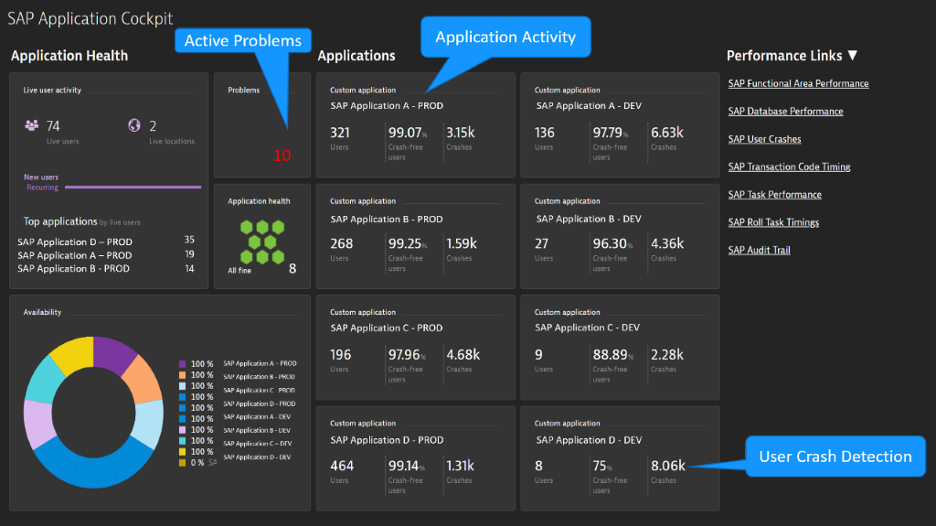Viewport: 936px width, 526px height.
Task: Expand the Performance Links arrow
Action: 852,56
